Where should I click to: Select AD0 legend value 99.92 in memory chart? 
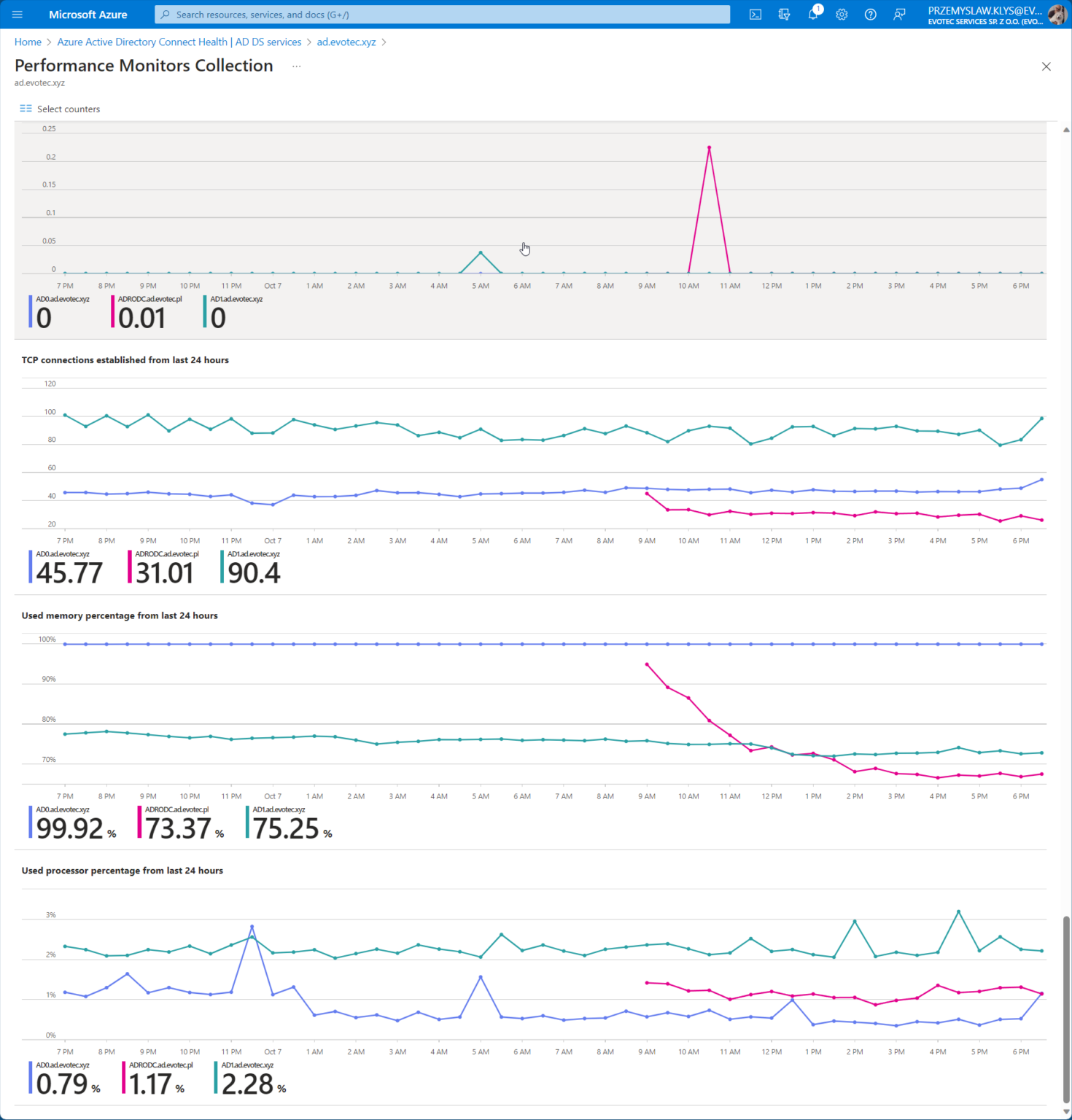70,828
